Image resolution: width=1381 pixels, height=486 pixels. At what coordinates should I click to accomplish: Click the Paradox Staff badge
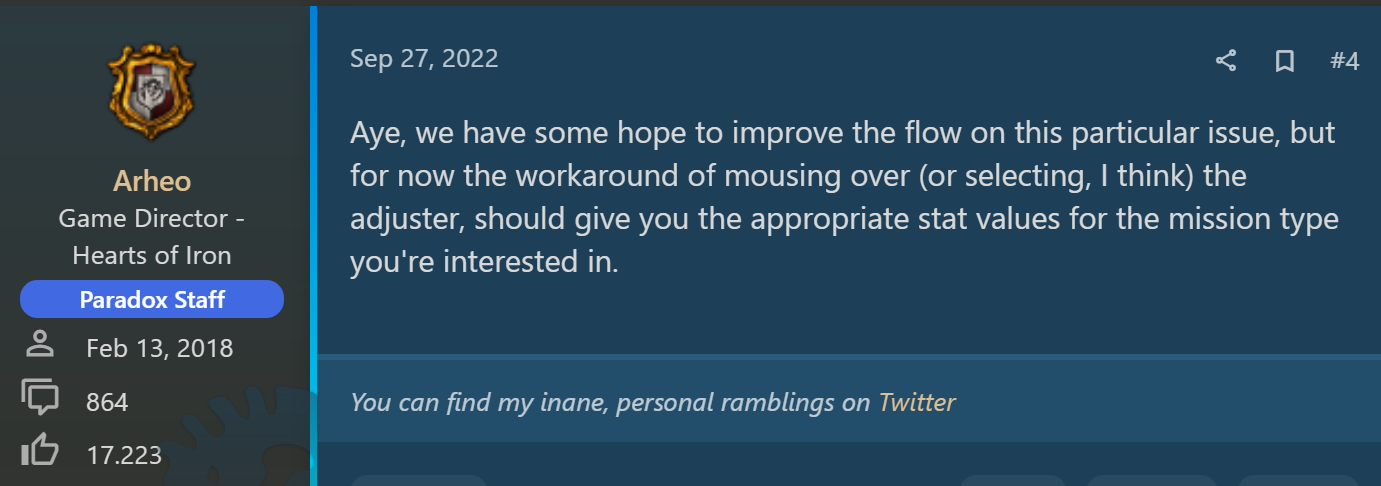tap(152, 299)
